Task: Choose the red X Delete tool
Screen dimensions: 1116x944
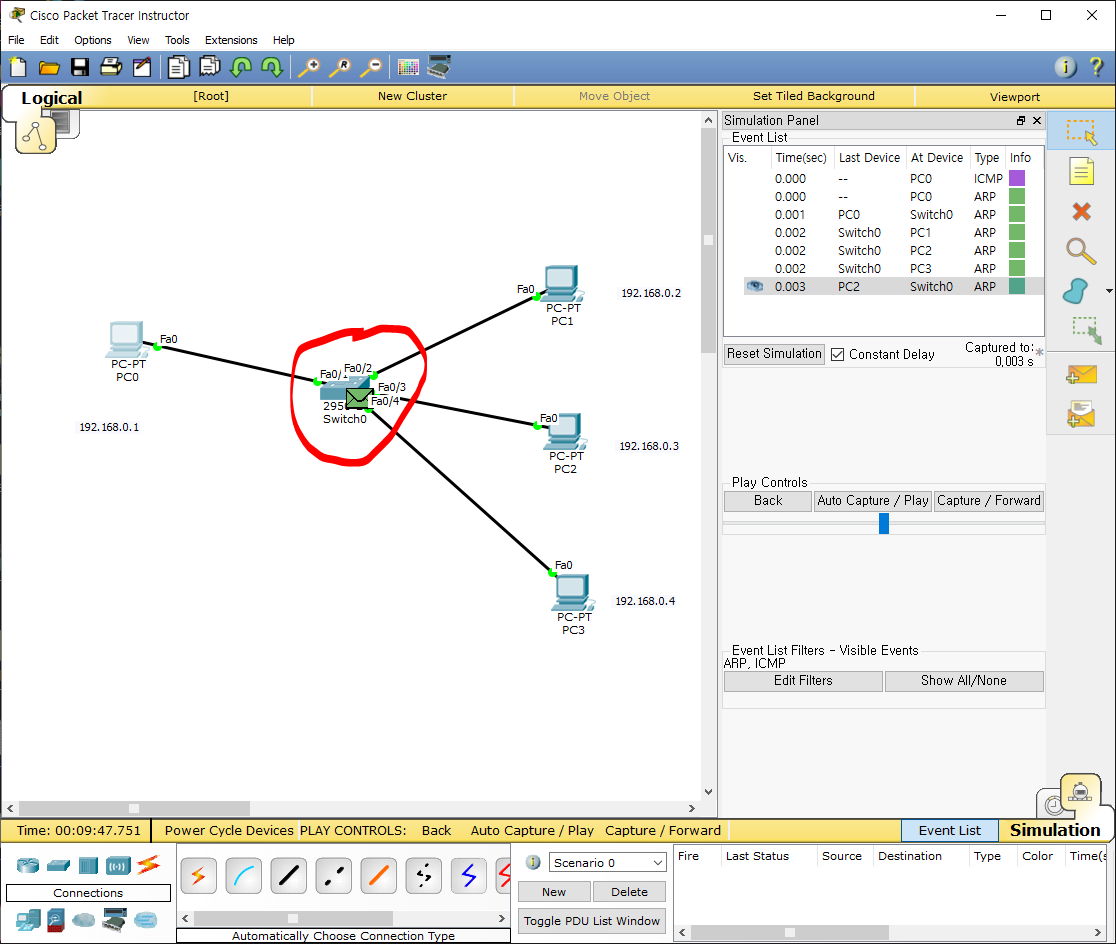Action: (1081, 211)
